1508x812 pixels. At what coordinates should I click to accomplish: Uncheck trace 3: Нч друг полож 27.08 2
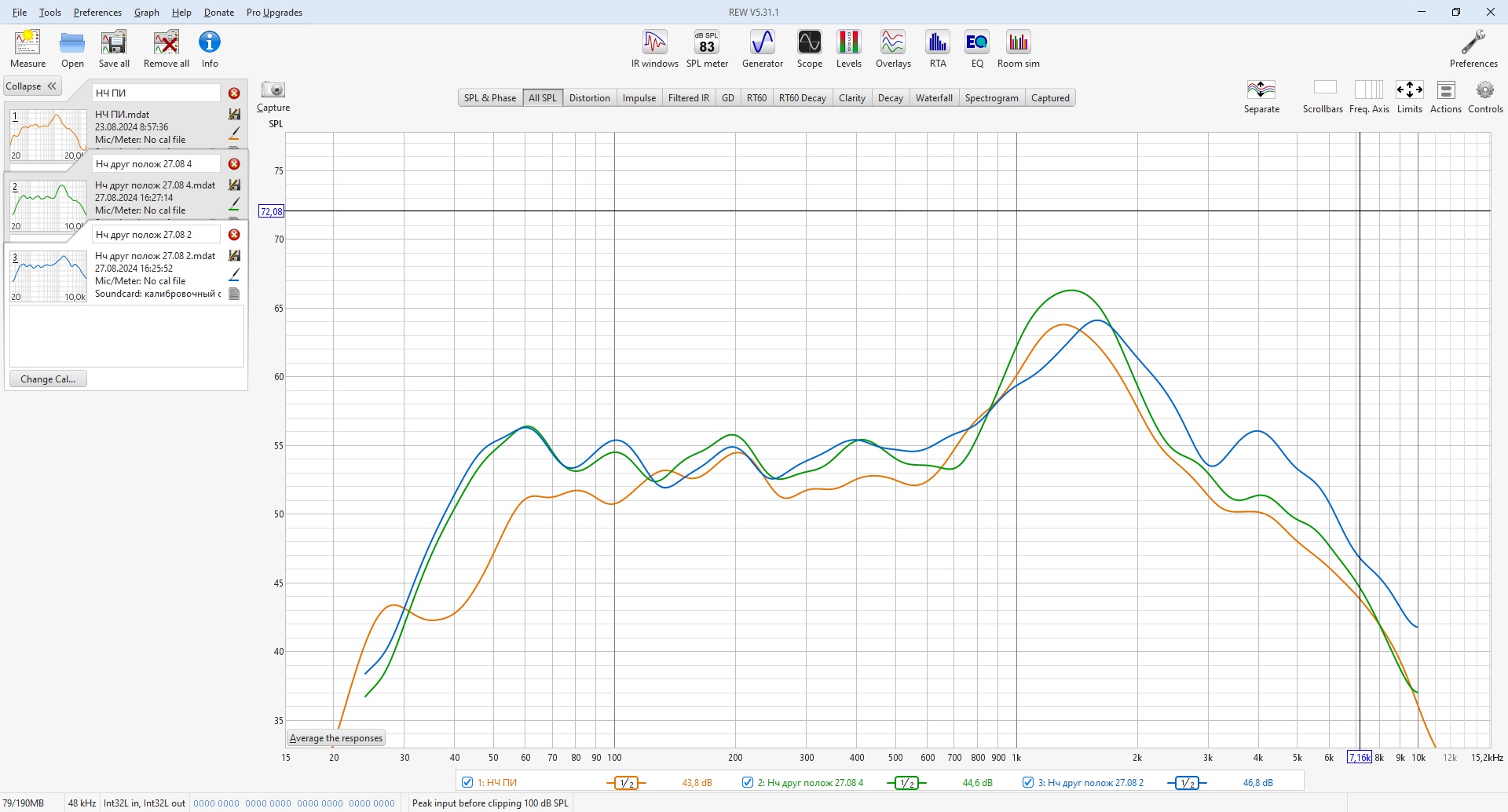1028,782
